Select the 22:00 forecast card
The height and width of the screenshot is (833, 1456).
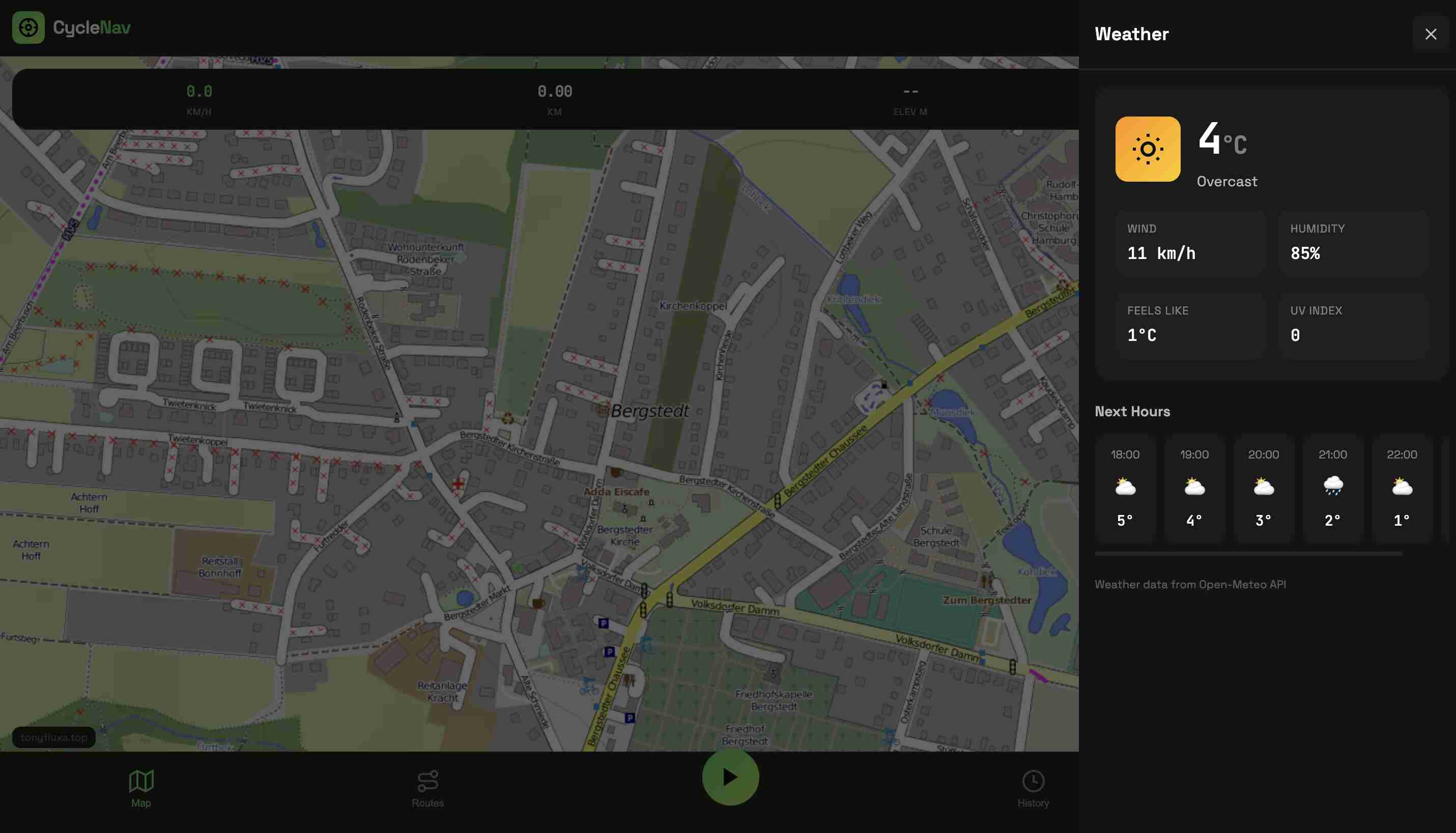tap(1402, 488)
